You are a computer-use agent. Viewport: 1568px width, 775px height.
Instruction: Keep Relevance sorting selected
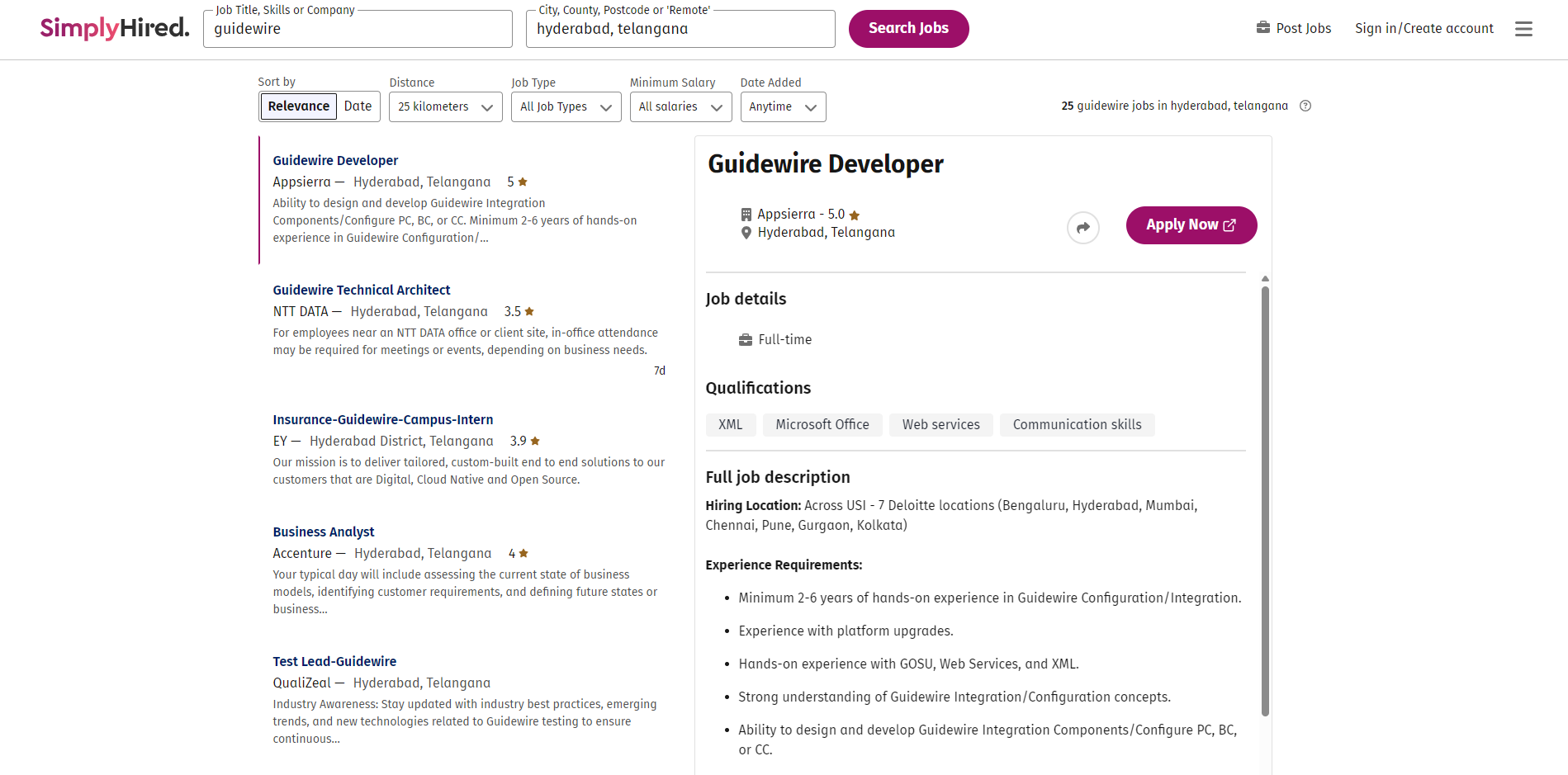tap(298, 106)
